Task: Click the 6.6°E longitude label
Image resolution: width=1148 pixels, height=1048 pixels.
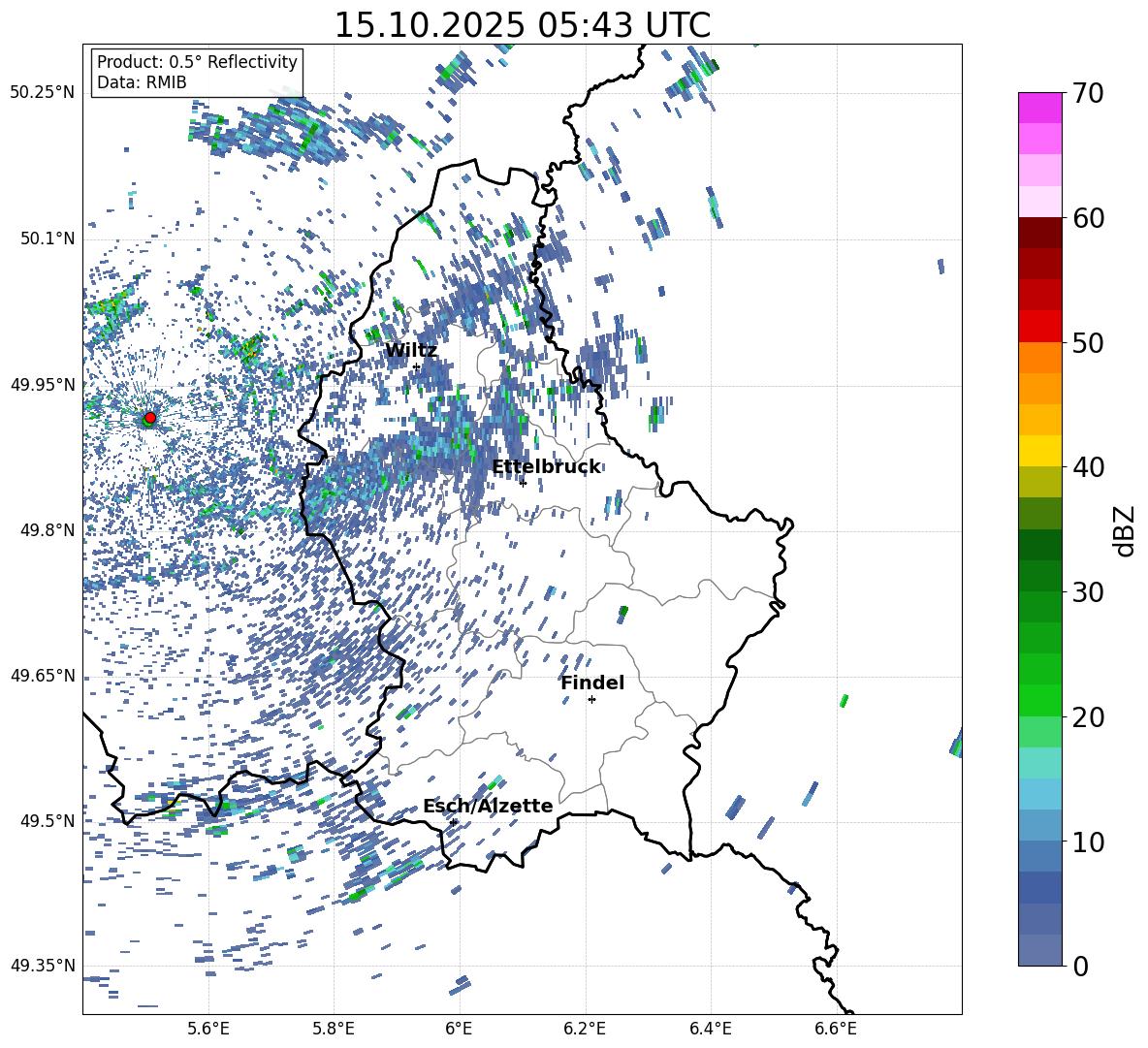Action: pyautogui.click(x=836, y=1029)
